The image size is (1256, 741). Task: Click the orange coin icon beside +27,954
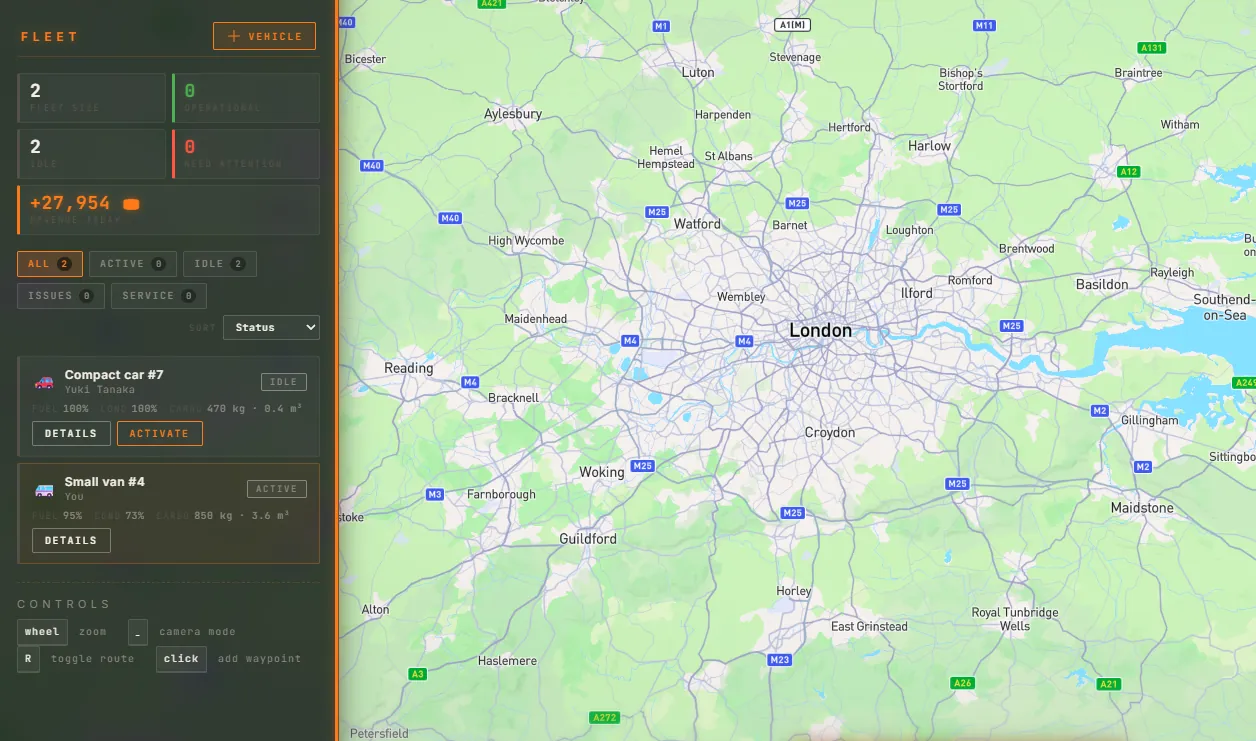point(131,204)
